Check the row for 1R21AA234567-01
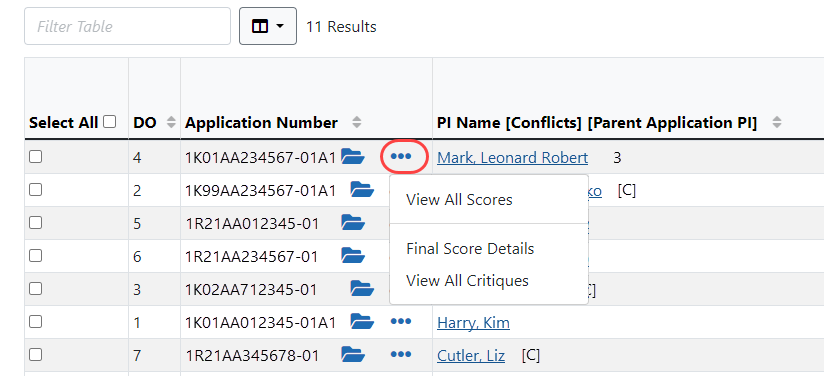 click(x=35, y=256)
